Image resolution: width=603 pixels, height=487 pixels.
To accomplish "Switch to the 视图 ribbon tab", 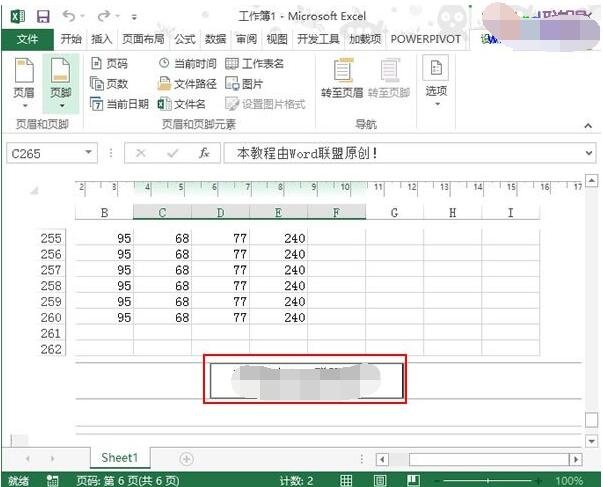I will pyautogui.click(x=277, y=39).
